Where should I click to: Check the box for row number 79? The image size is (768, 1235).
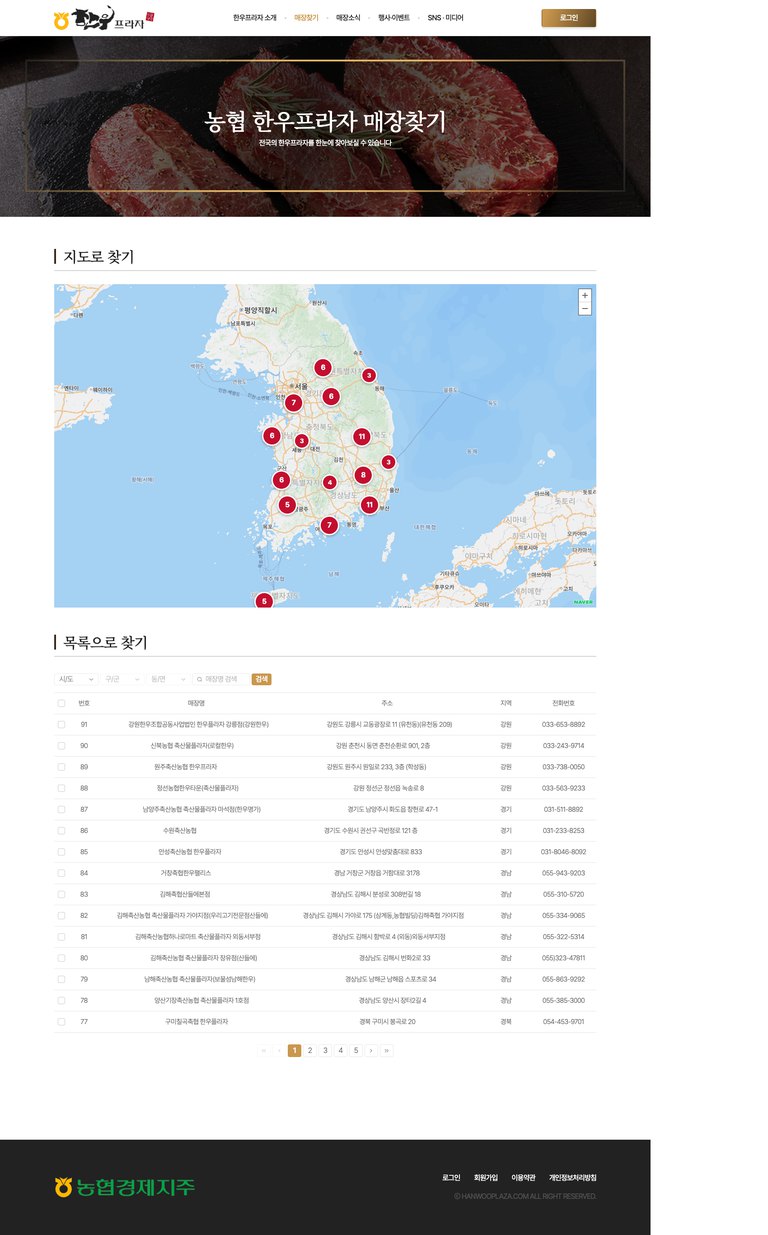(x=61, y=979)
